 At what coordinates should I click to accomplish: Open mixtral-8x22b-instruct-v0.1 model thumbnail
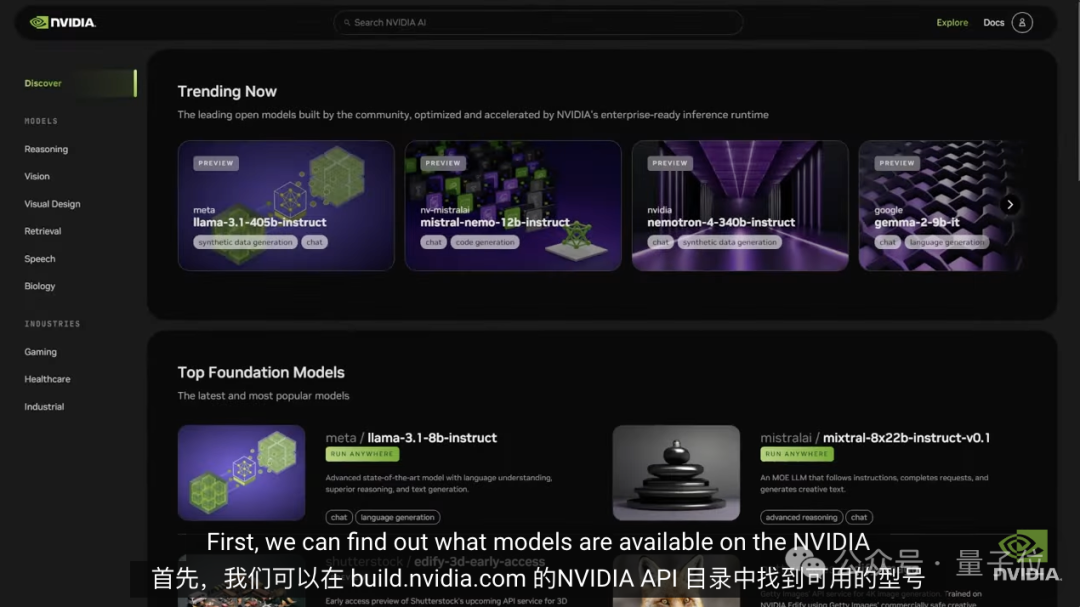[676, 473]
